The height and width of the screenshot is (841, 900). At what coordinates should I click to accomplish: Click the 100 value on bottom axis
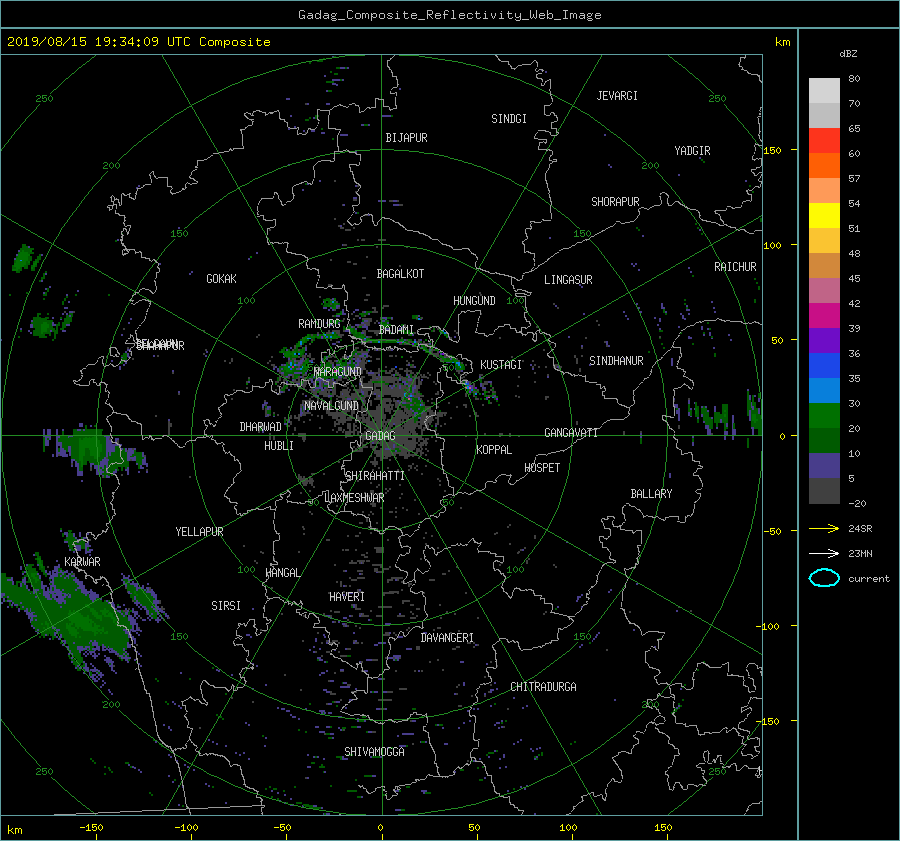(568, 828)
